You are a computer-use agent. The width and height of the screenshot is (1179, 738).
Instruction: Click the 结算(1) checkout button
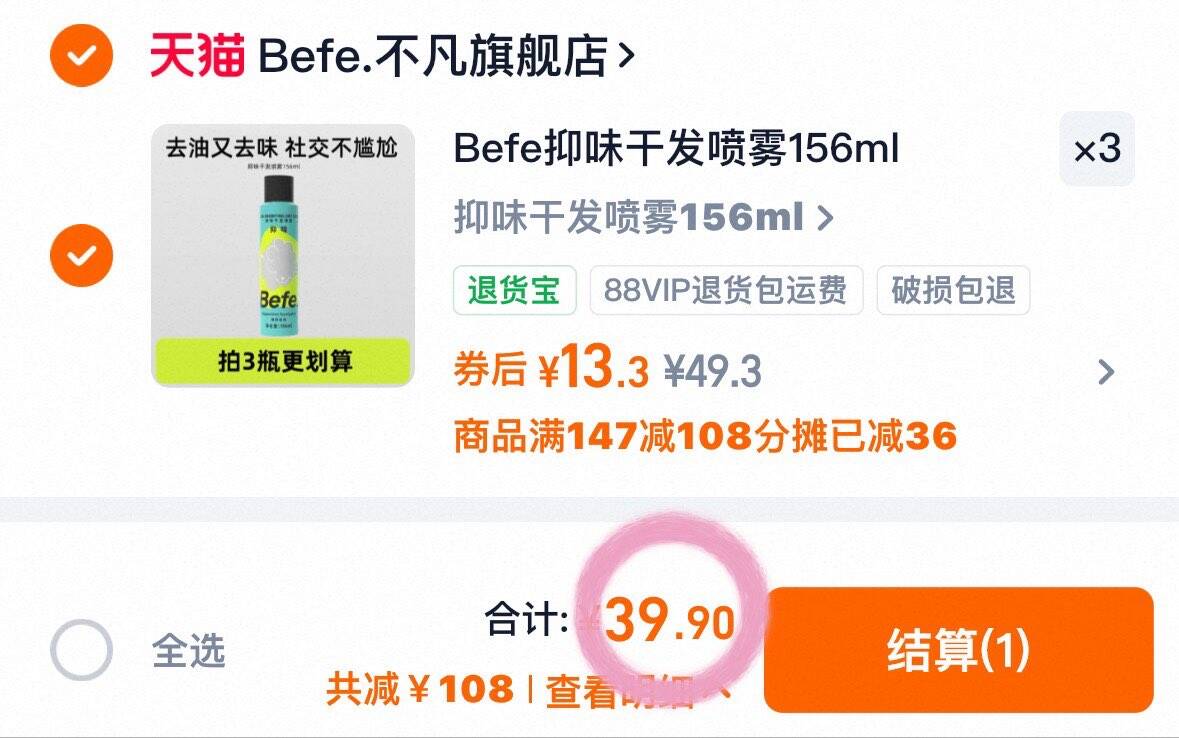click(959, 650)
